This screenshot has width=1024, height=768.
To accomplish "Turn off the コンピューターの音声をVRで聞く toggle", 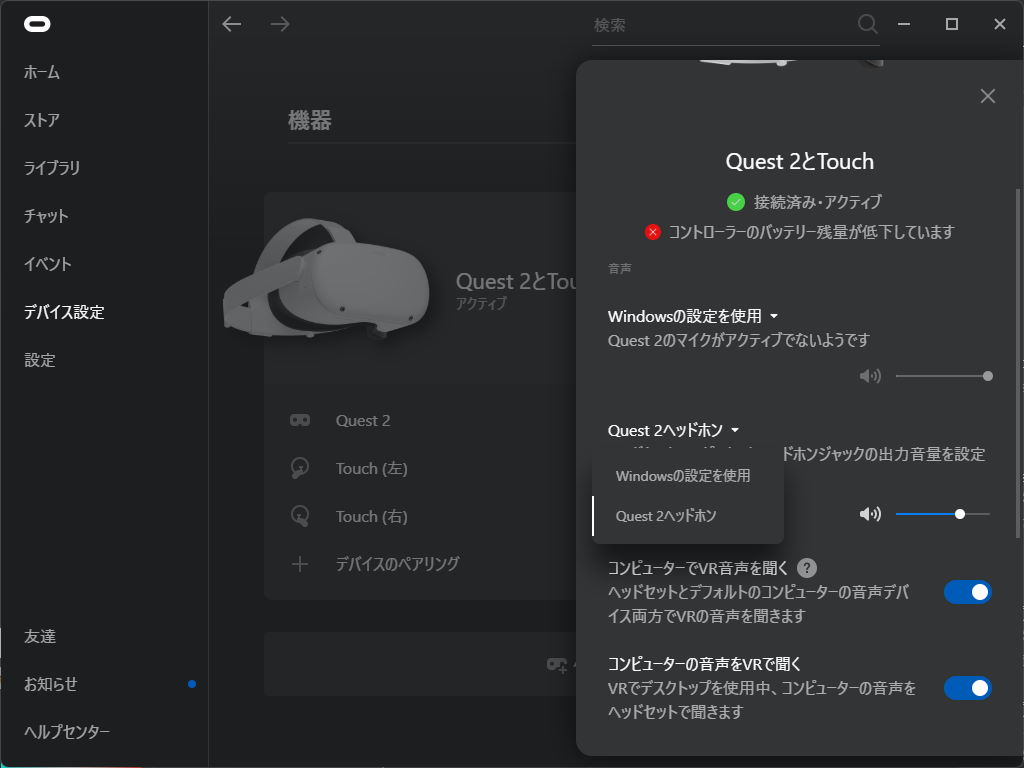I will [x=967, y=688].
